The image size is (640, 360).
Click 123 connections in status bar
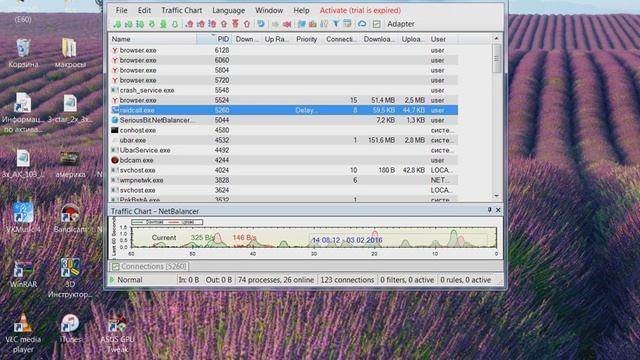click(x=347, y=280)
